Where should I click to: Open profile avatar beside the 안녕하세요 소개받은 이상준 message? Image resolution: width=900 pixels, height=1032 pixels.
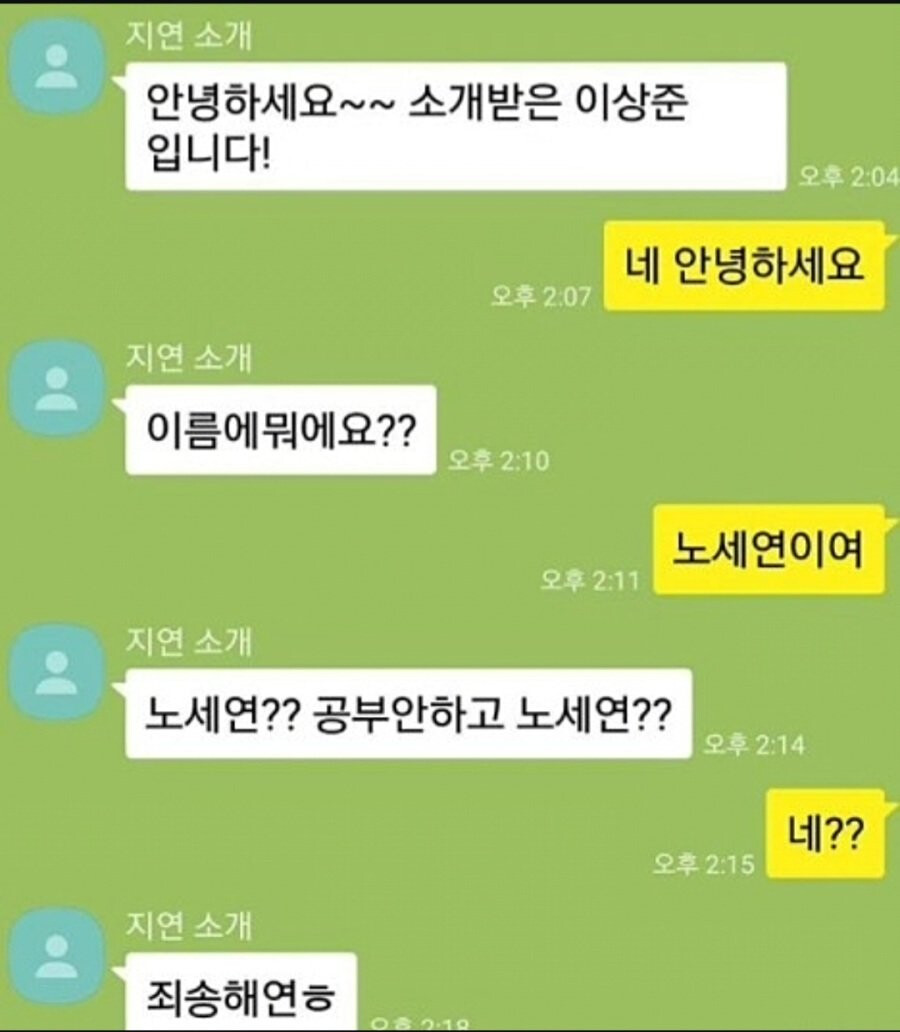click(x=57, y=66)
